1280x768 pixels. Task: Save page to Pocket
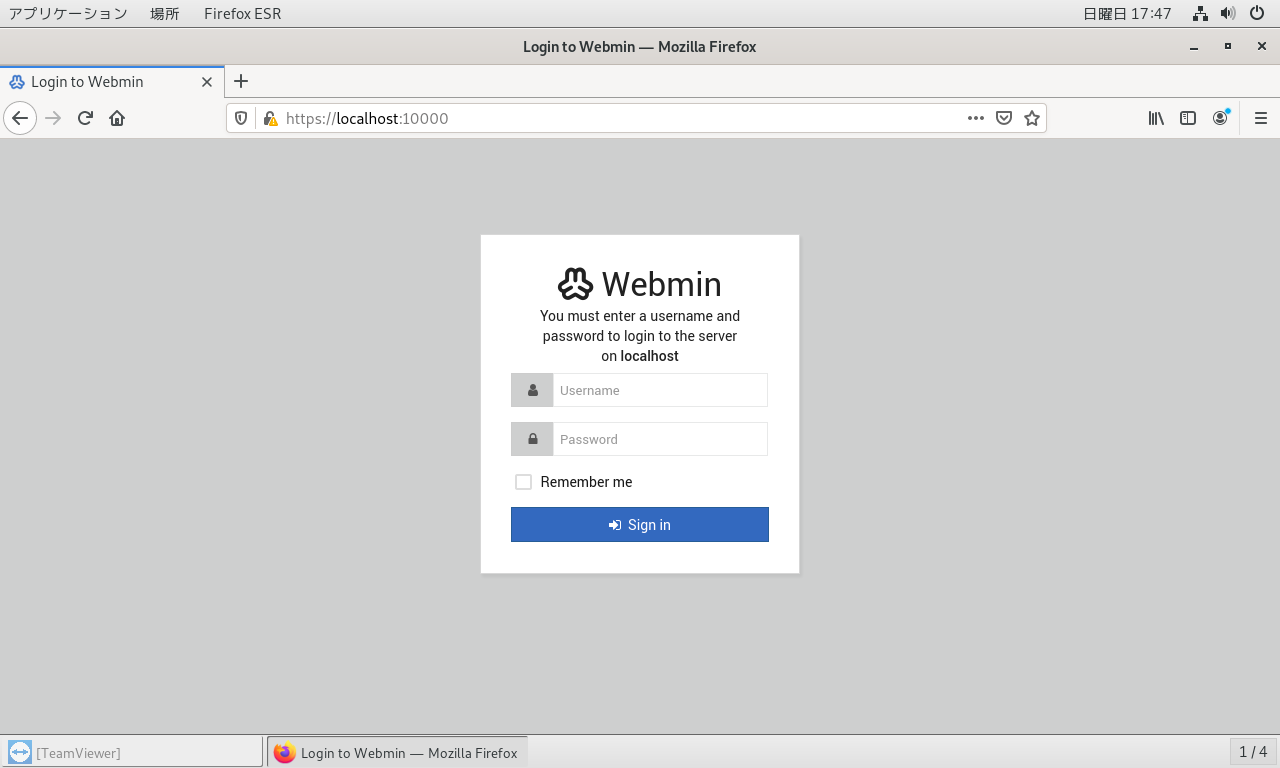(1004, 118)
